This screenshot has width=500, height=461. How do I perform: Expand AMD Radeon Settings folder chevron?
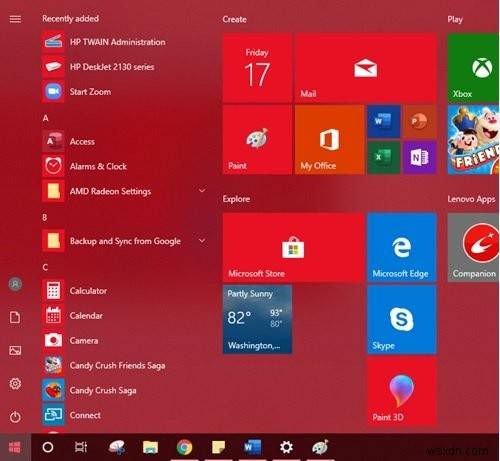[202, 191]
